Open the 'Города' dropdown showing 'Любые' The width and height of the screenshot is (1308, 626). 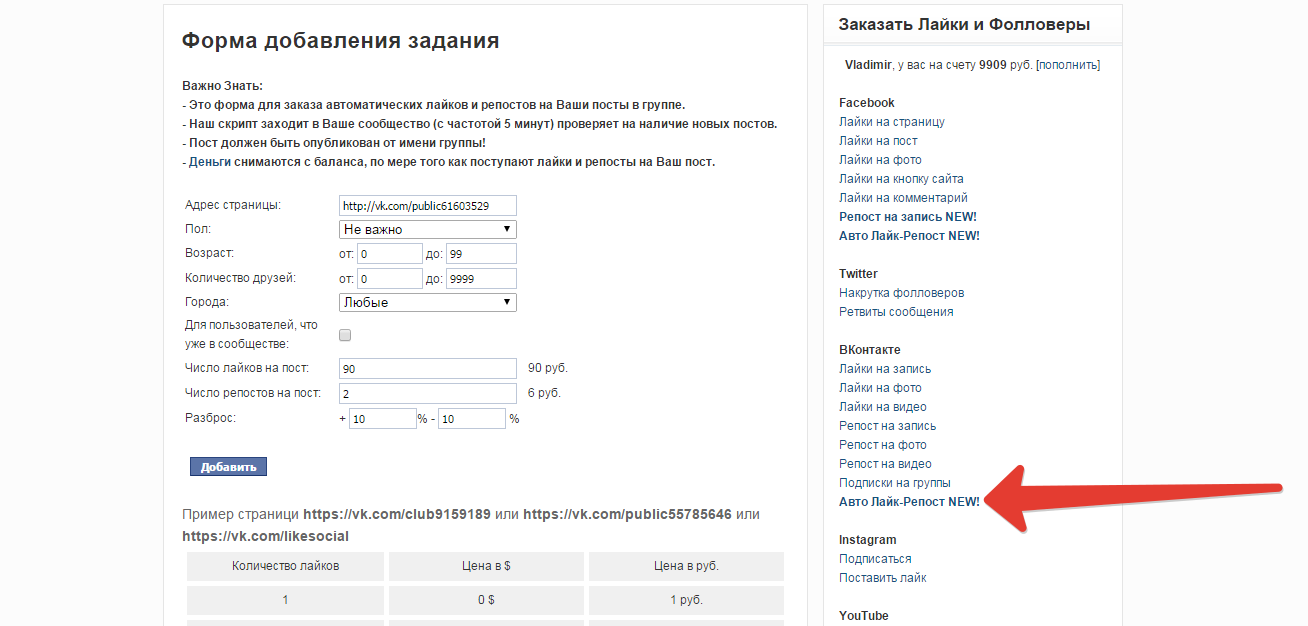tap(428, 302)
